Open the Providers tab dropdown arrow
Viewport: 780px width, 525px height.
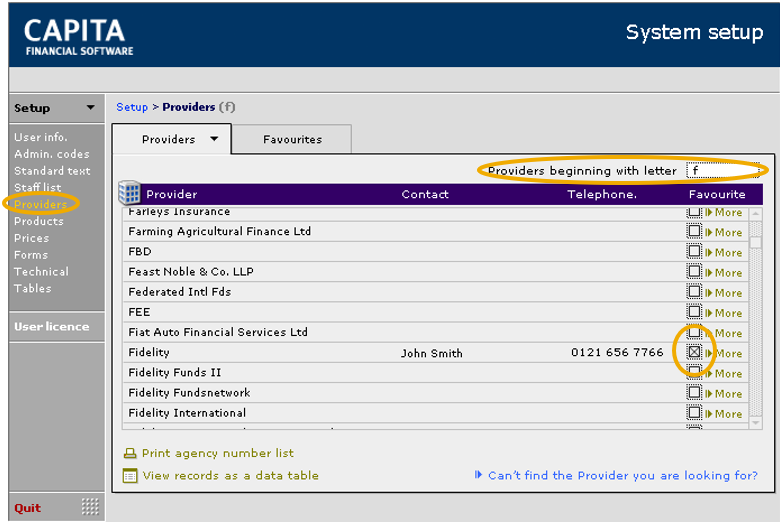(214, 139)
